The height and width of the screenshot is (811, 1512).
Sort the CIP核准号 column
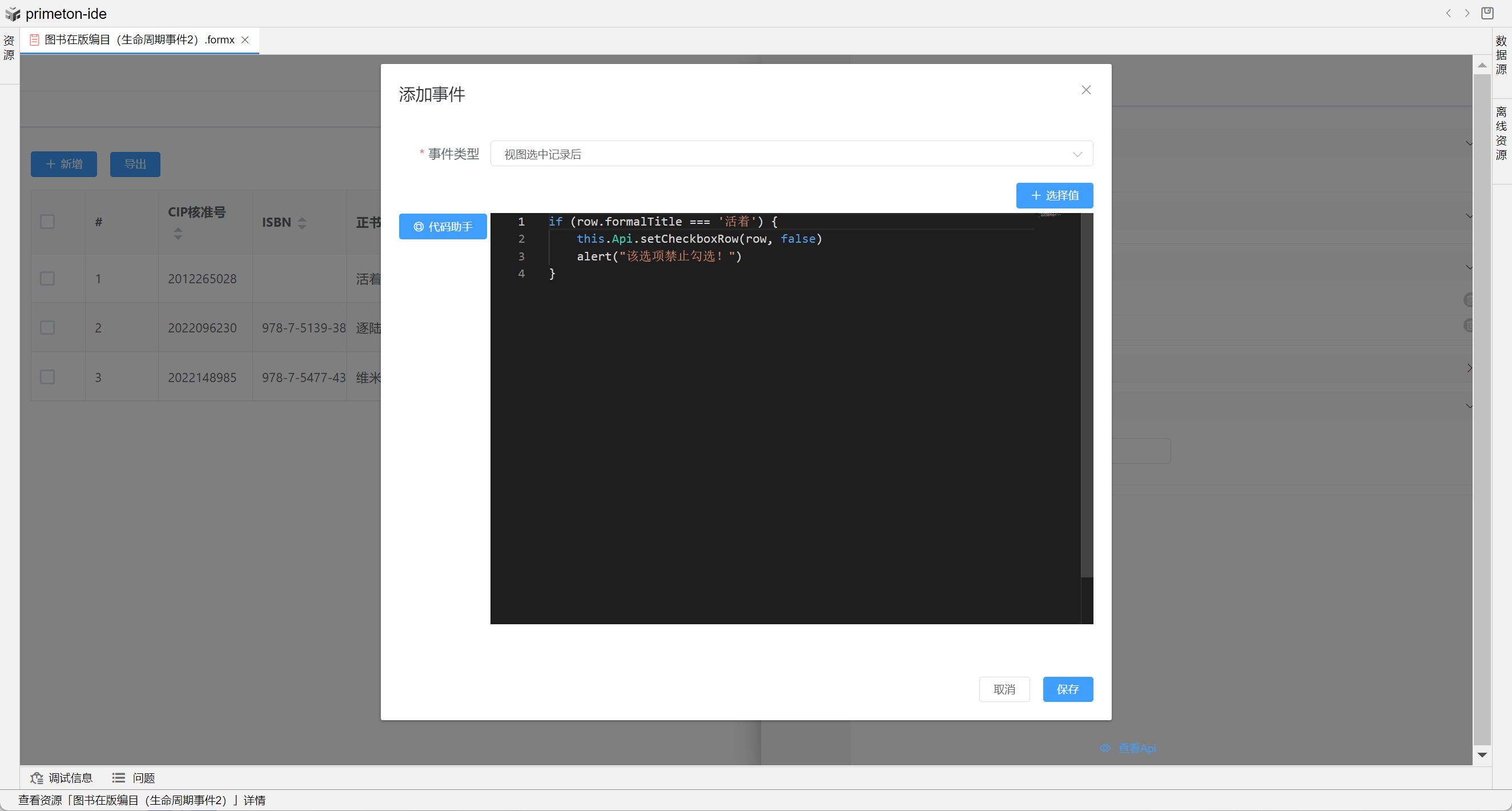(x=178, y=233)
